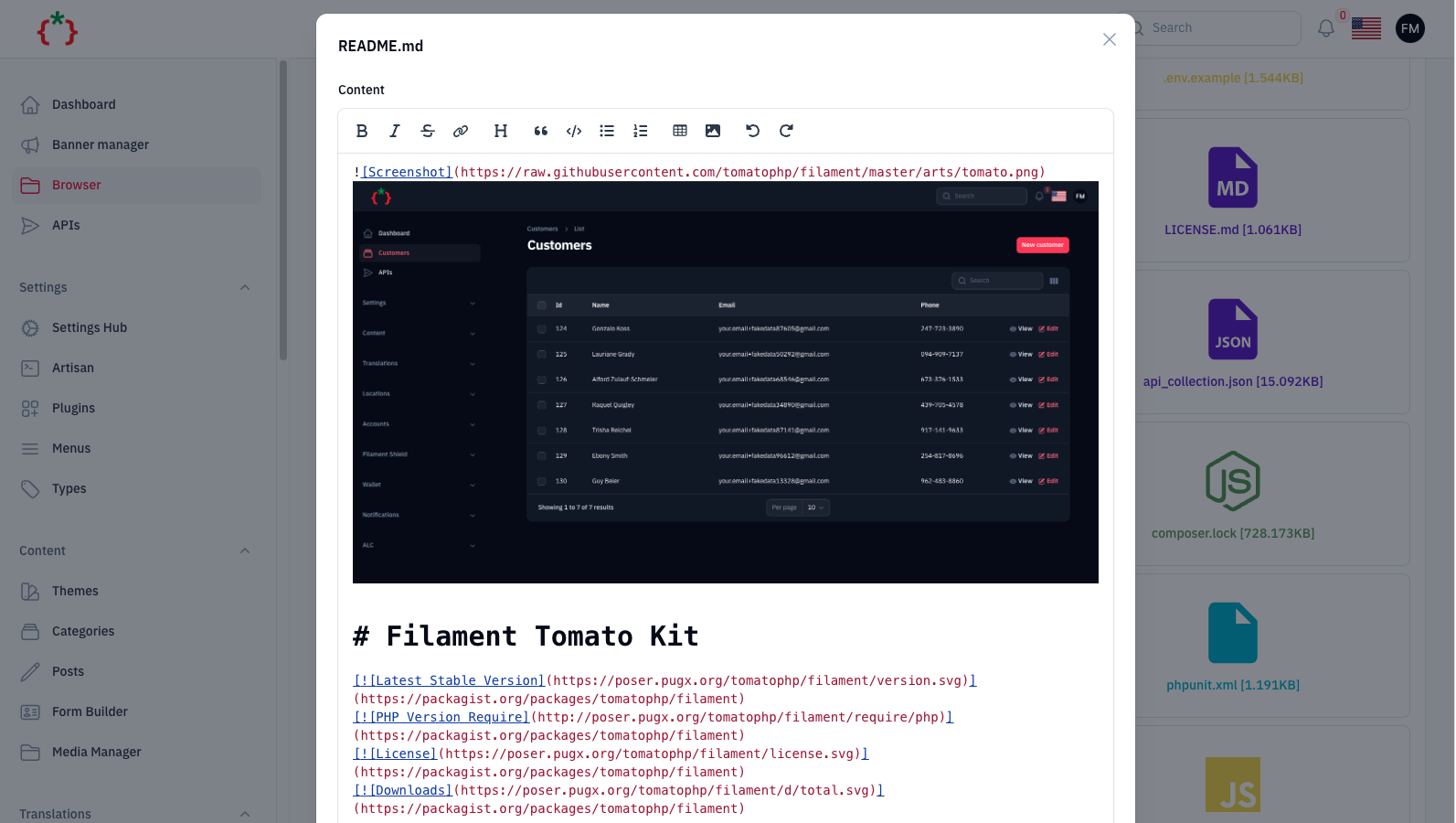Collapse the Settings sidebar group
This screenshot has width=1456, height=823.
click(x=245, y=287)
